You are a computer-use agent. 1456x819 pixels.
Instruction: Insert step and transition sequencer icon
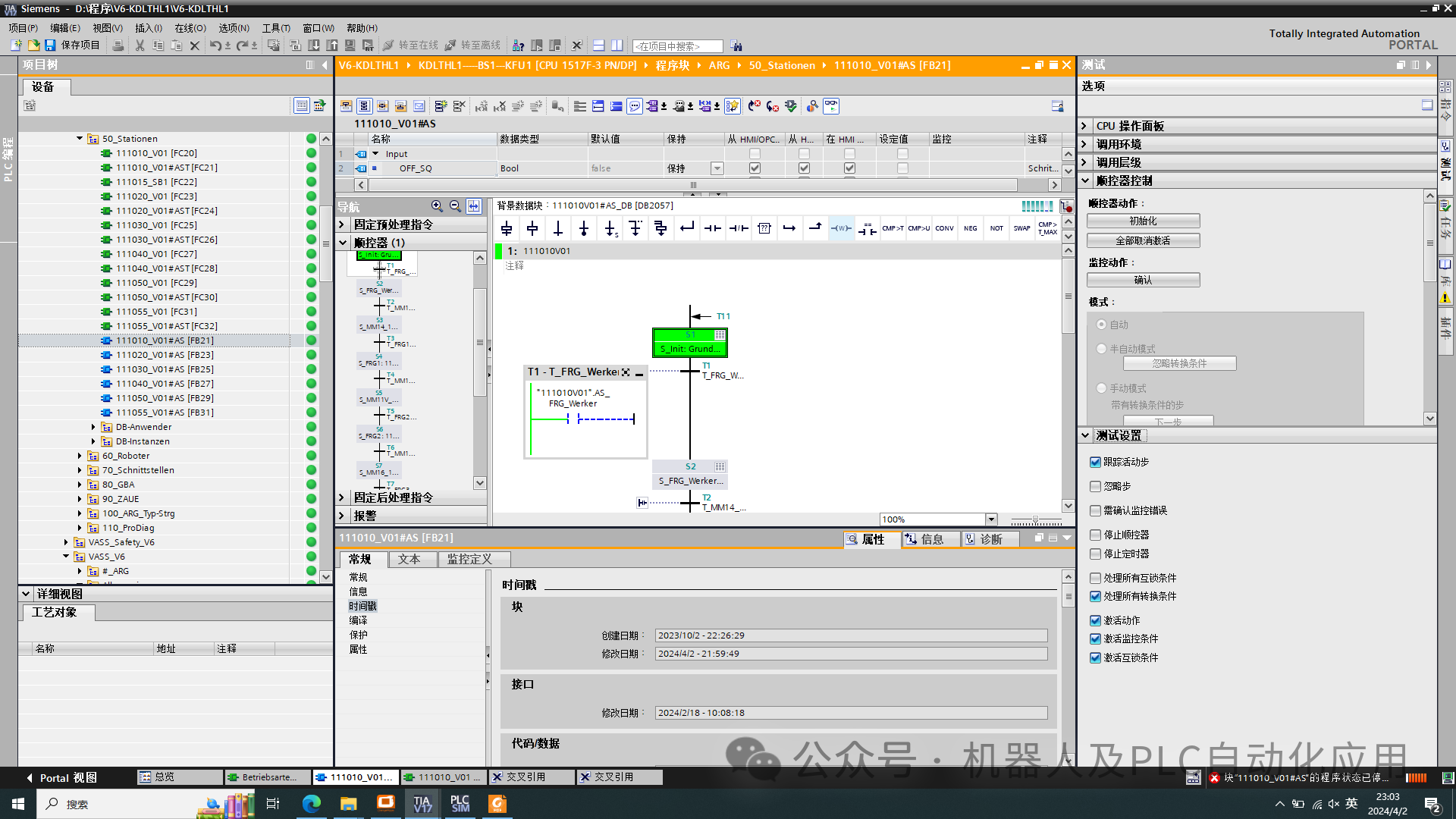507,228
